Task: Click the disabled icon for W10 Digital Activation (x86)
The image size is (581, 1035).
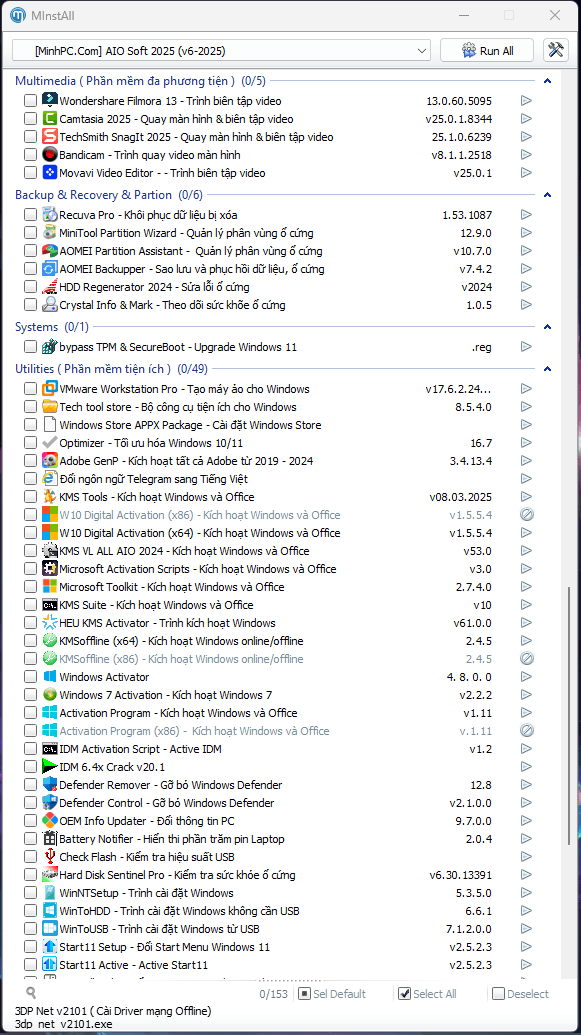Action: [x=526, y=515]
